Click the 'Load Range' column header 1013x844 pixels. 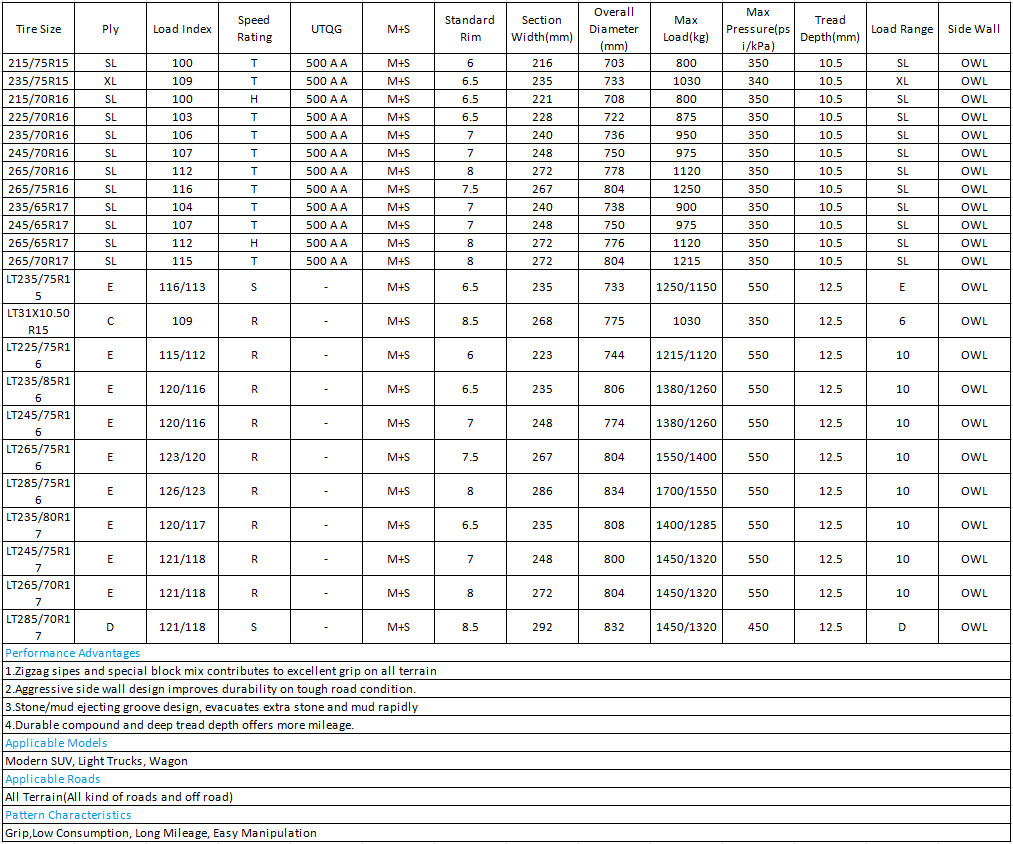[x=902, y=29]
